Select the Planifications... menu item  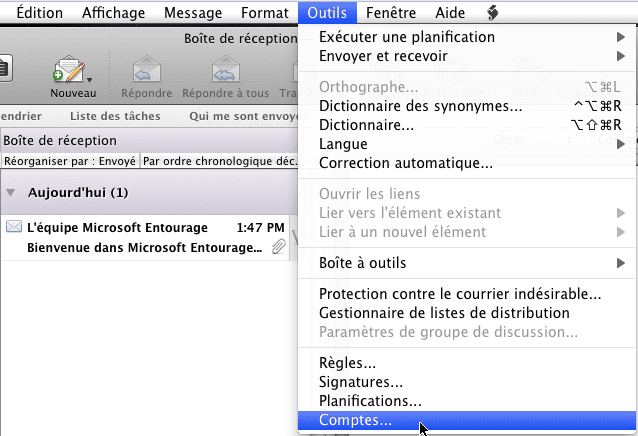coord(467,401)
